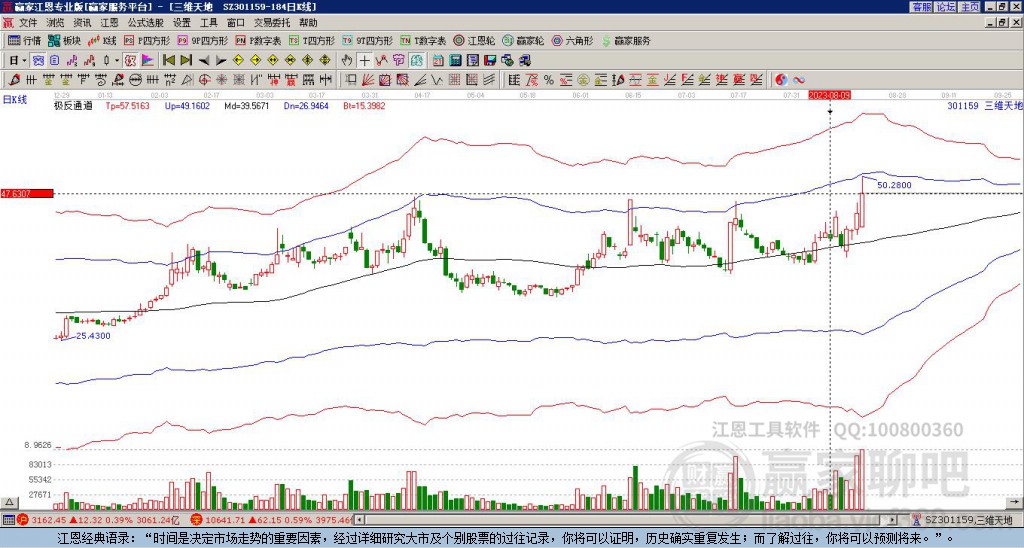Click the 日K线 label

(x=15, y=99)
